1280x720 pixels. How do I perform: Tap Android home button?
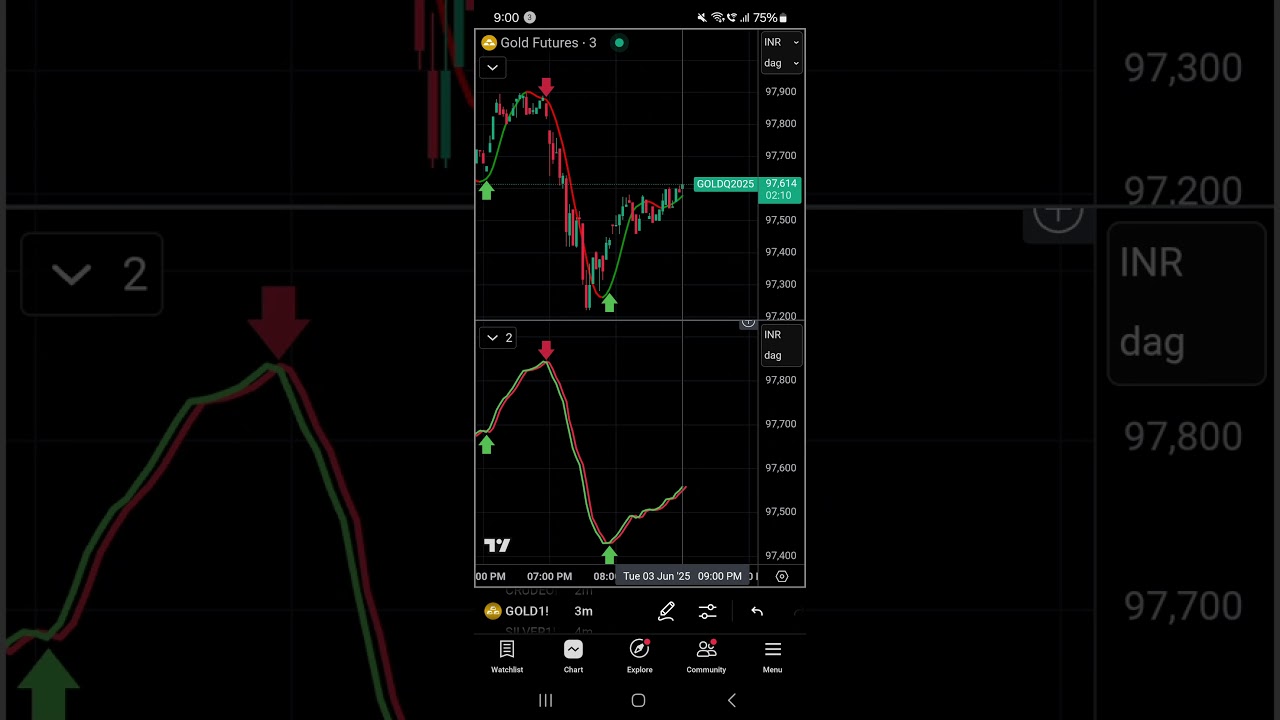point(638,700)
